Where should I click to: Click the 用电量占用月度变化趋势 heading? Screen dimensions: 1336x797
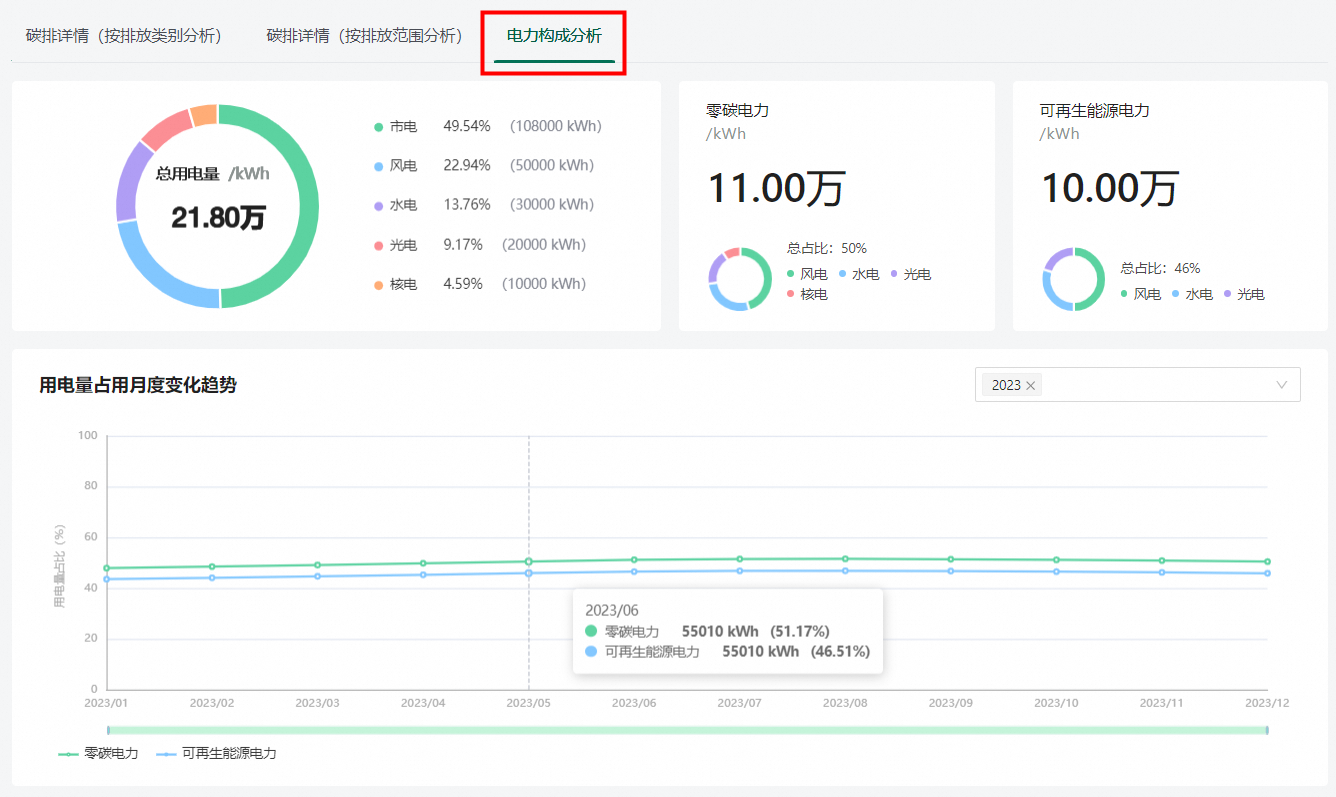(138, 385)
